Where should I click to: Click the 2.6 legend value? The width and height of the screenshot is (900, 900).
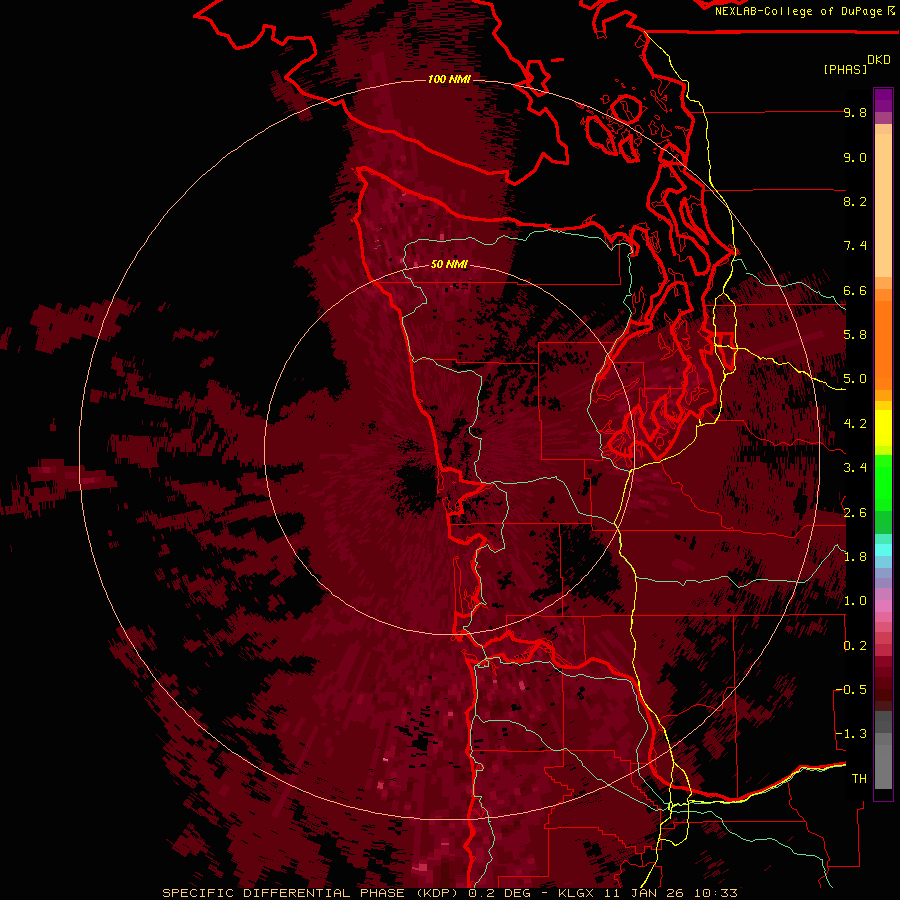pos(855,513)
